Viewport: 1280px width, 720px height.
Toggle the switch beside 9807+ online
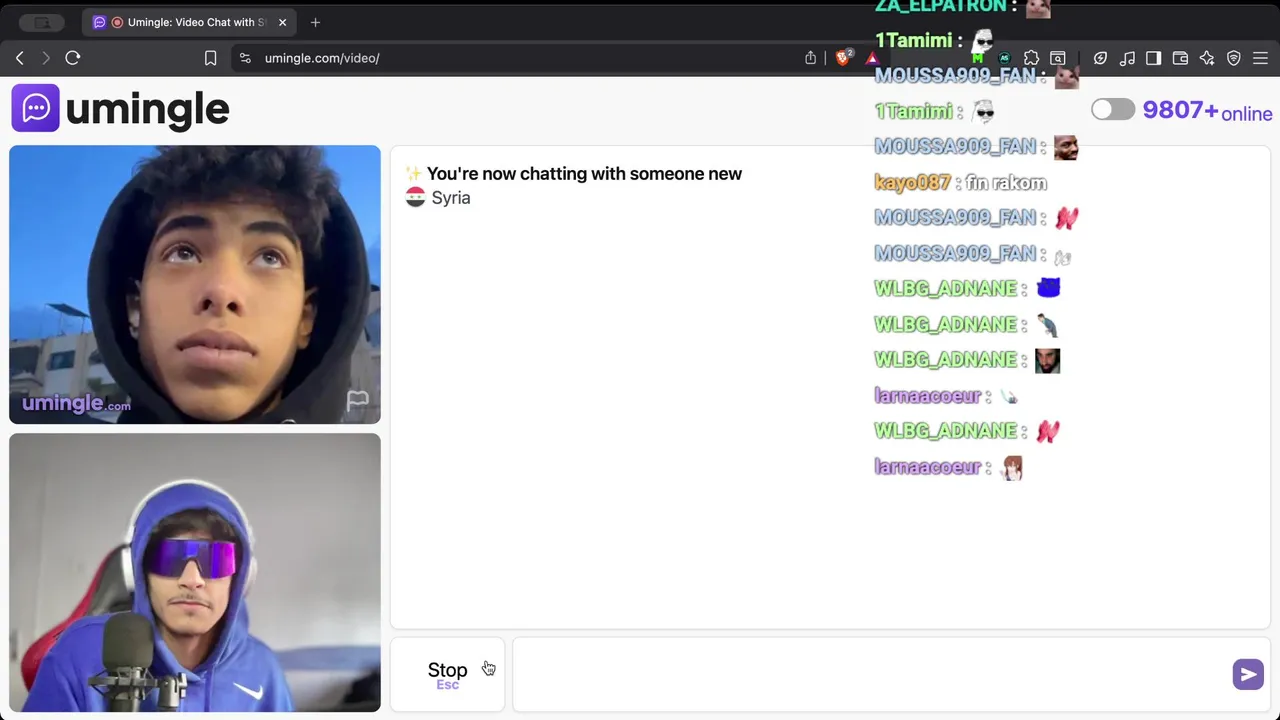tap(1112, 109)
